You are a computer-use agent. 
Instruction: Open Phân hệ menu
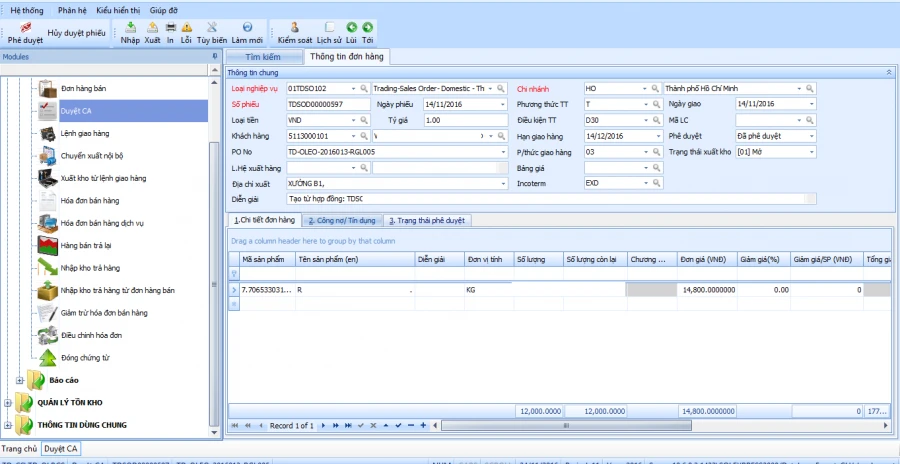pos(72,10)
